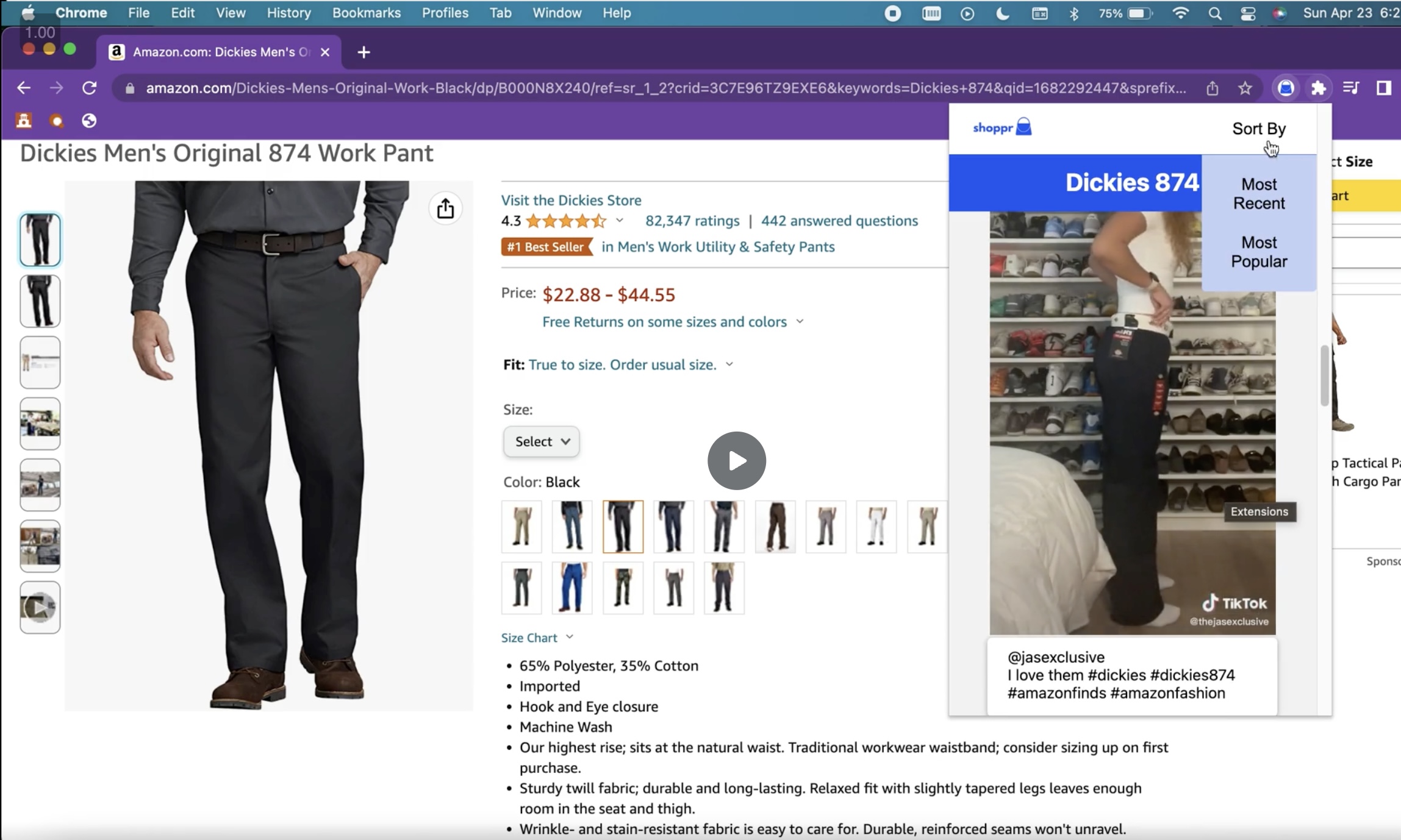Select the white pants color swatch

pos(876,527)
